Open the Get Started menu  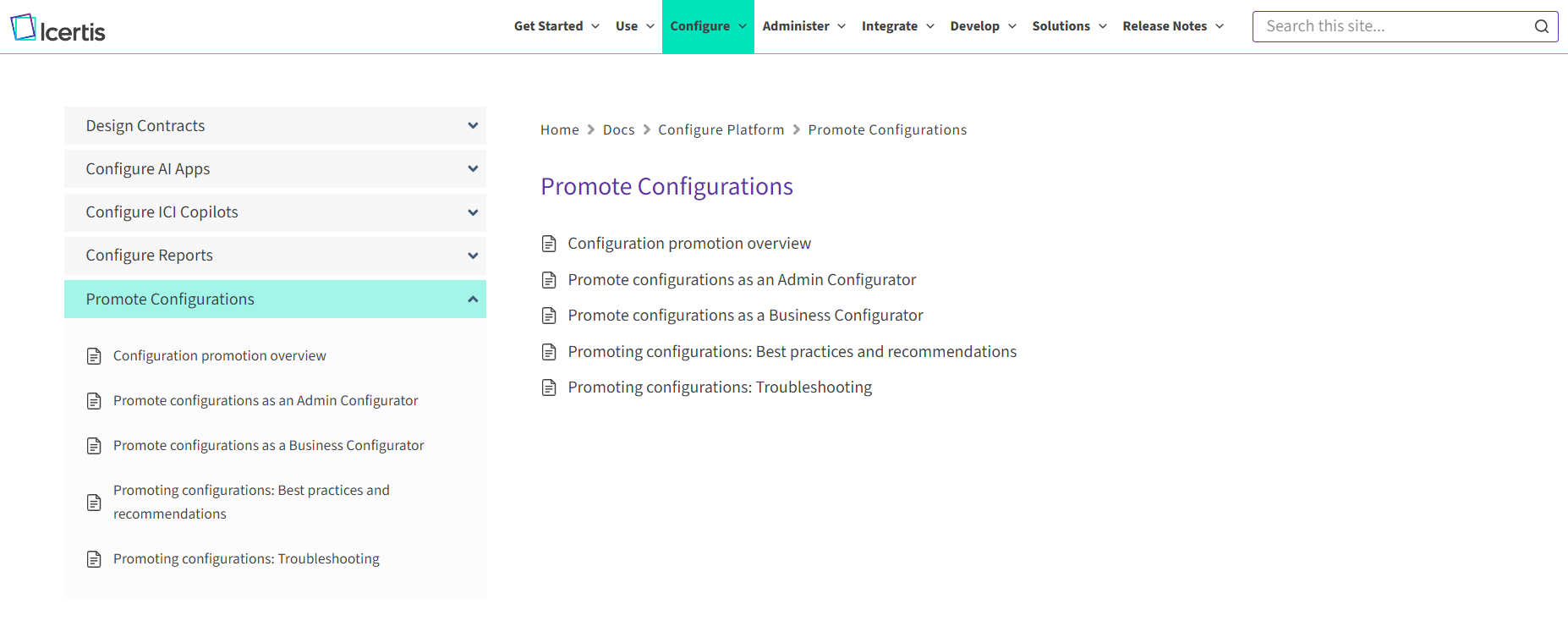(556, 26)
